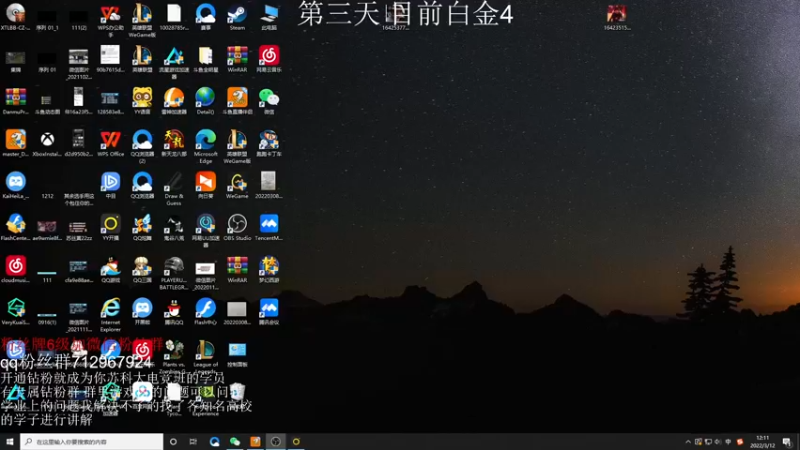The height and width of the screenshot is (450, 800).
Task: Select the 10028785r... blank file
Action: 174,16
